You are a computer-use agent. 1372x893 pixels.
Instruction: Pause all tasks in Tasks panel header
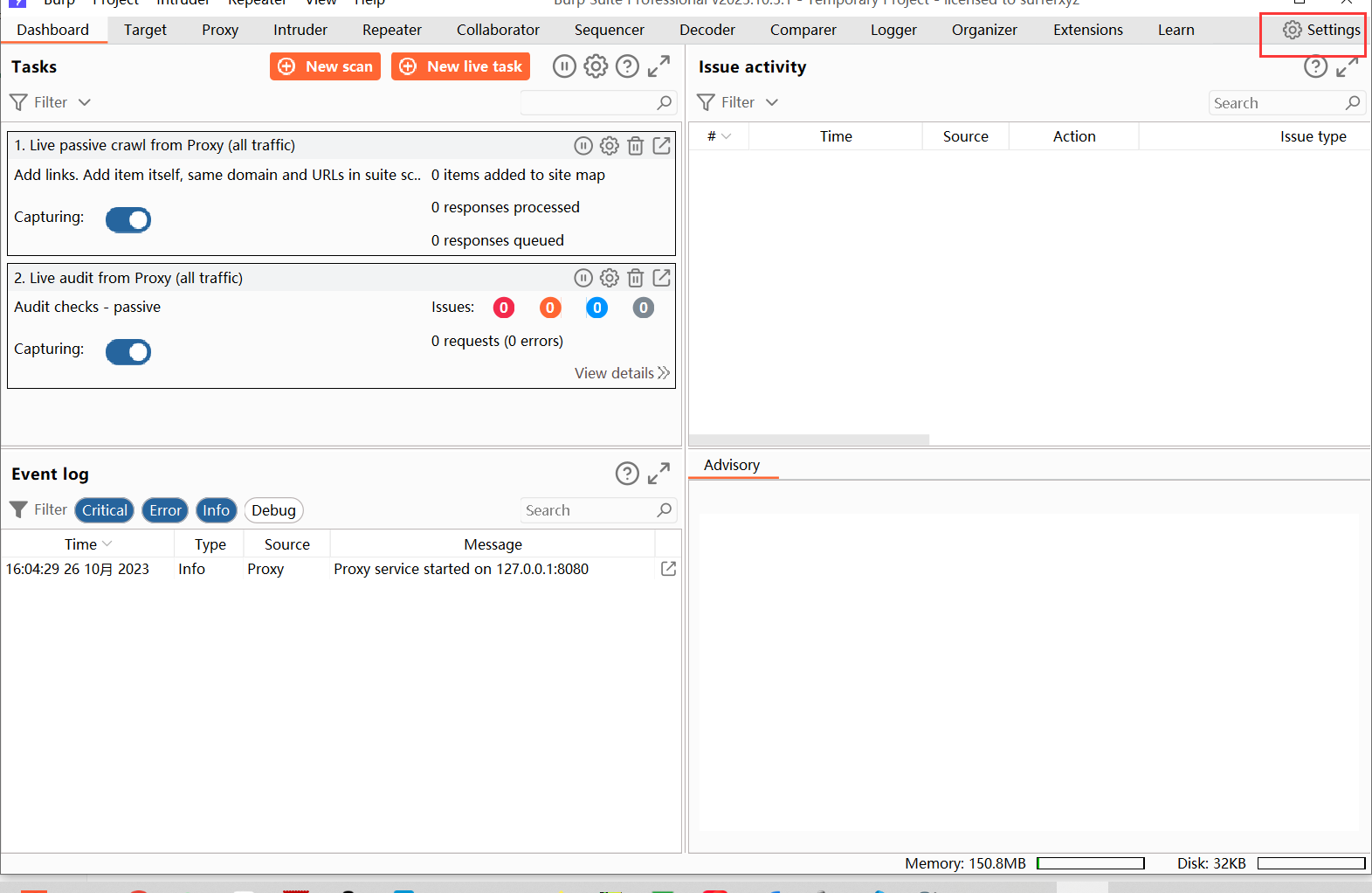[565, 66]
